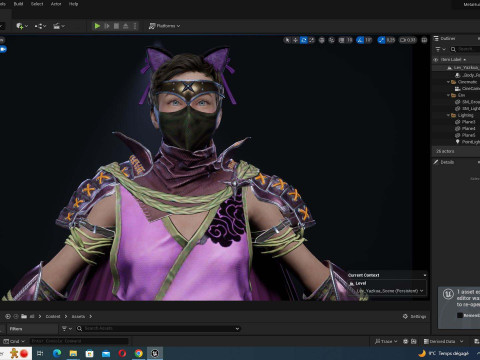
Task: Go forward in Content Browser history
Action: click(15, 316)
